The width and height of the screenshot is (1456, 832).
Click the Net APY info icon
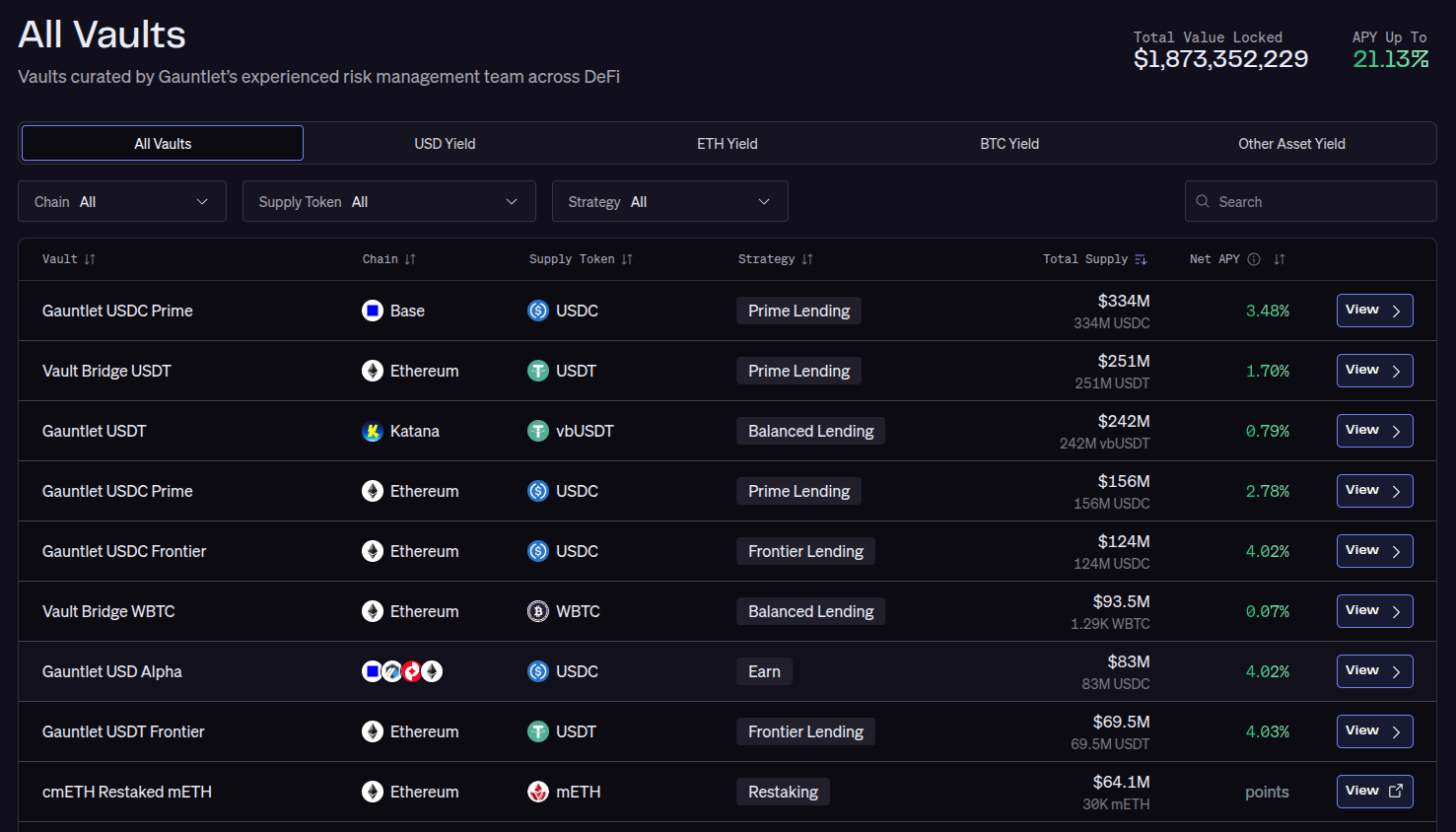pos(1254,259)
